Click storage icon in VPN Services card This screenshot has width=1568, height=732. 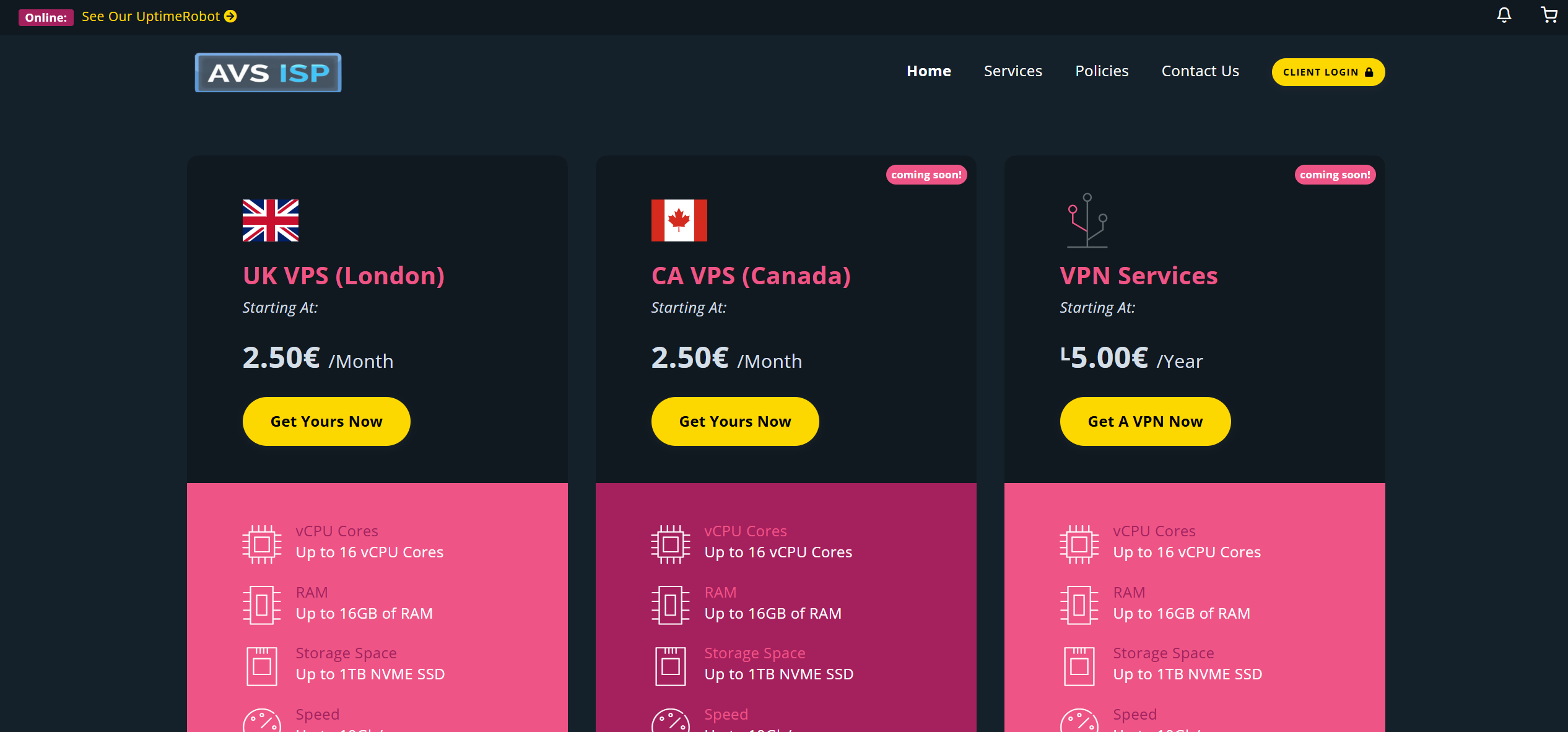point(1079,666)
